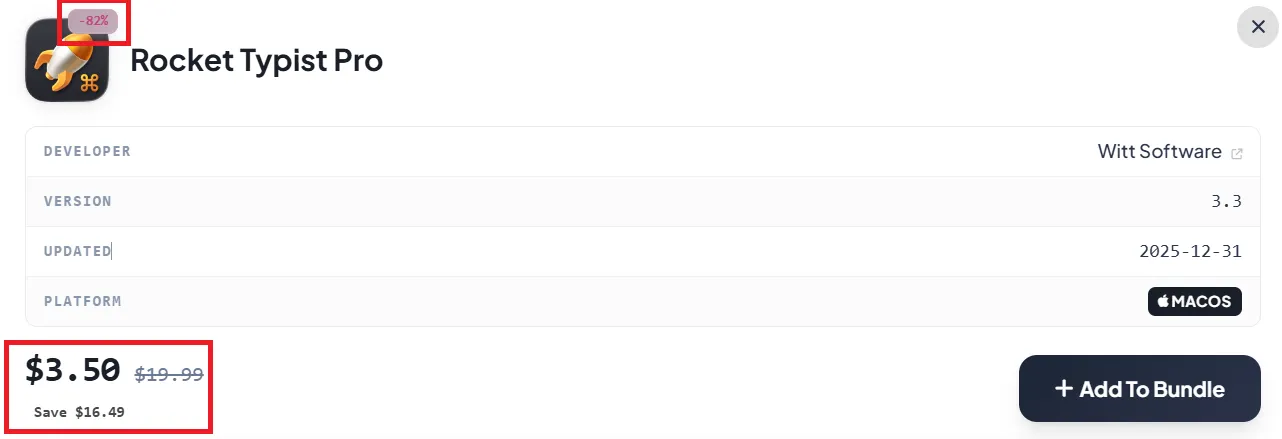1282x439 pixels.
Task: Click the DEVELOPER row label
Action: click(87, 151)
